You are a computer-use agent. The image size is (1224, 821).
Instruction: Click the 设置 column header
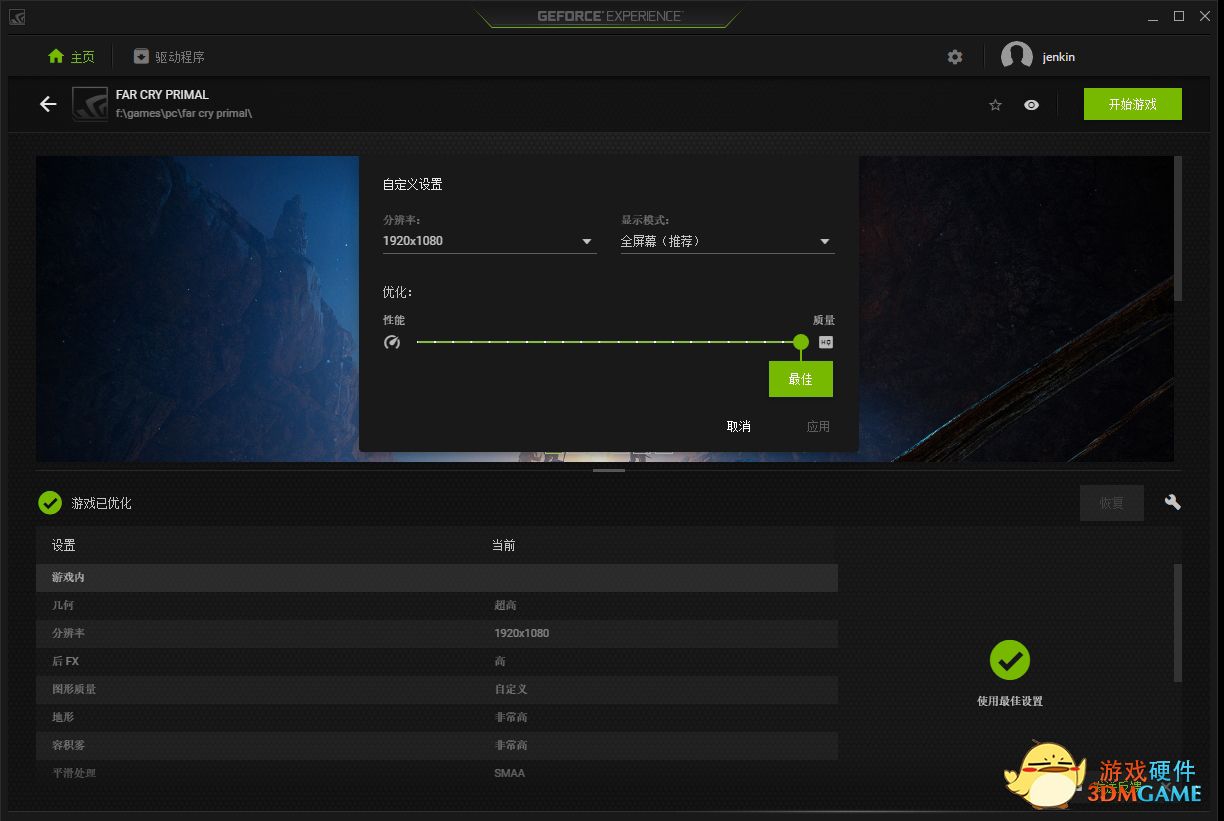click(x=64, y=545)
